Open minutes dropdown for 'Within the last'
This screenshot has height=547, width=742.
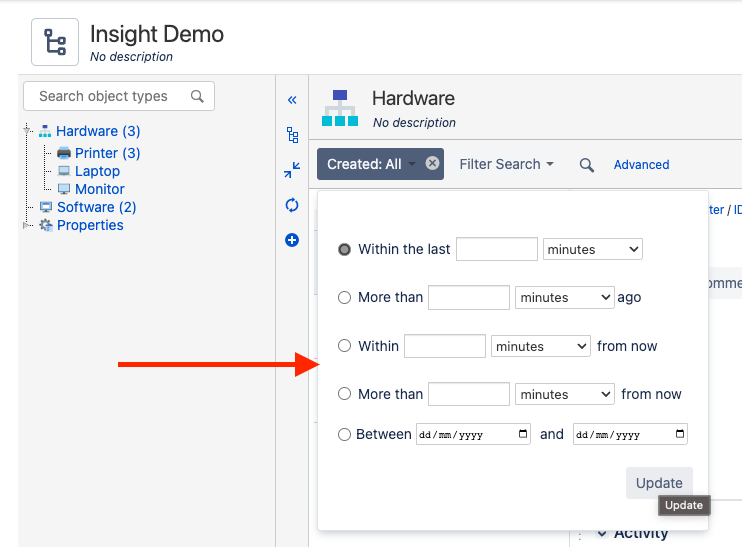(592, 249)
